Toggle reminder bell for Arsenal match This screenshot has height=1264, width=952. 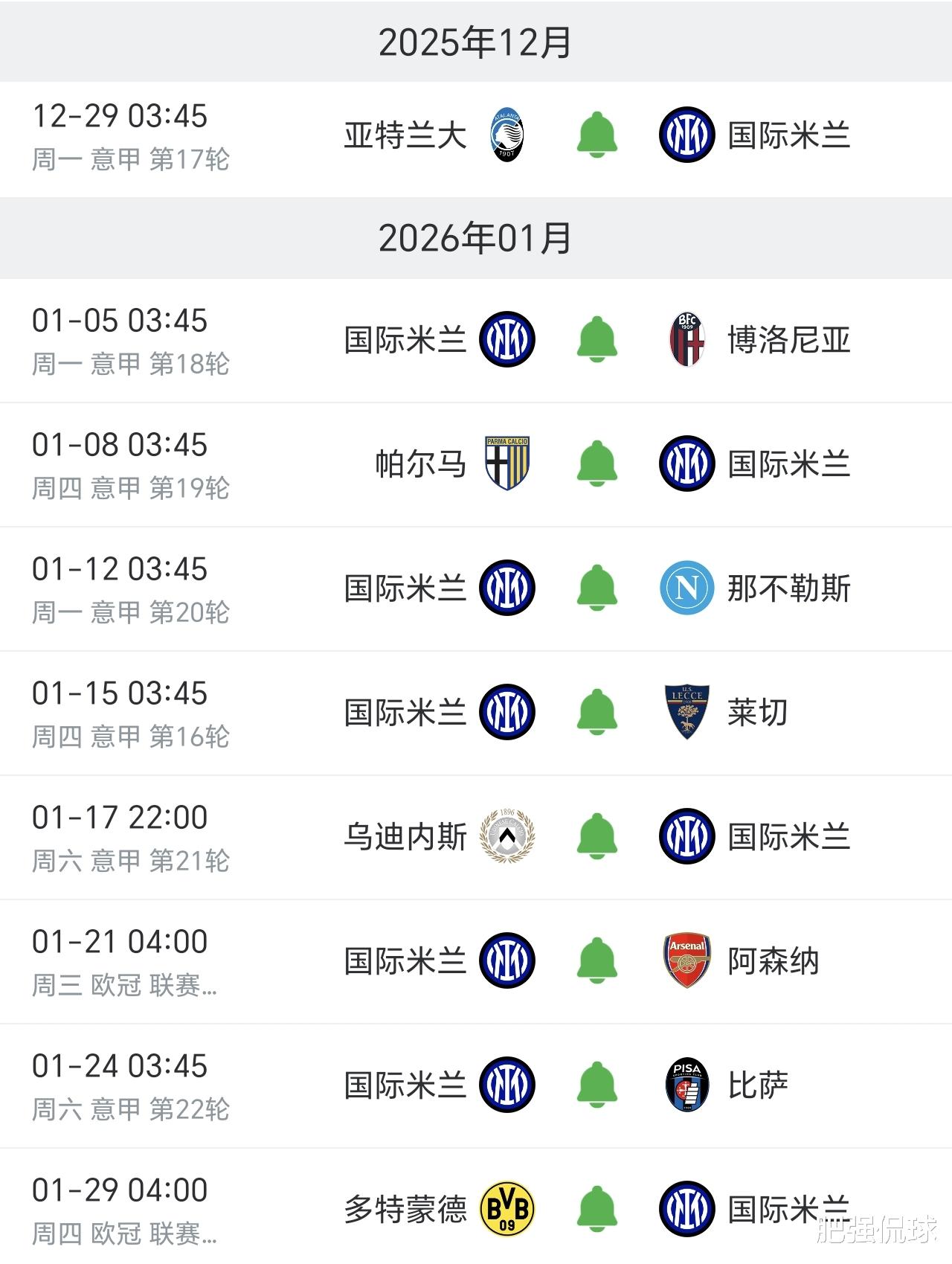pyautogui.click(x=597, y=960)
